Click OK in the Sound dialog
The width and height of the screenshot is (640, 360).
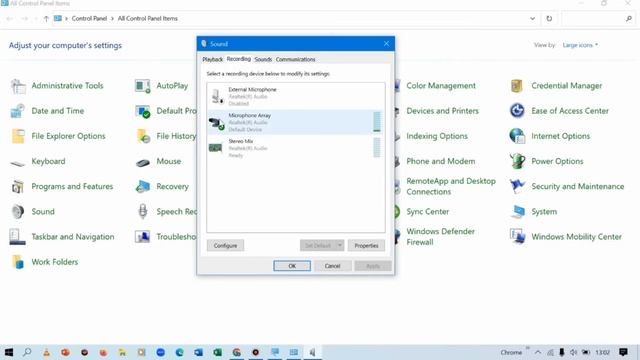tap(292, 266)
